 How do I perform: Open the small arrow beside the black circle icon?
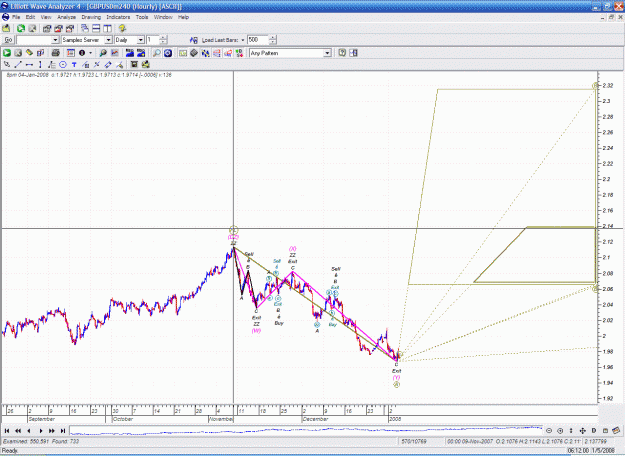[90, 53]
